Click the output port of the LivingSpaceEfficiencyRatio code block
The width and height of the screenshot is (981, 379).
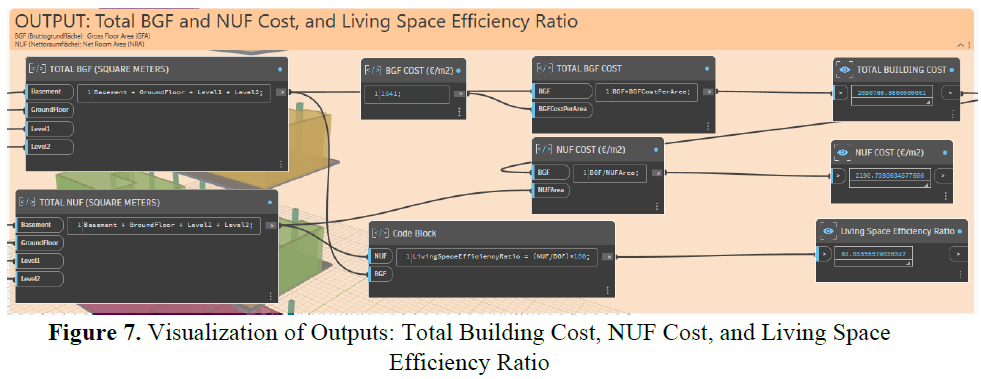coord(606,256)
